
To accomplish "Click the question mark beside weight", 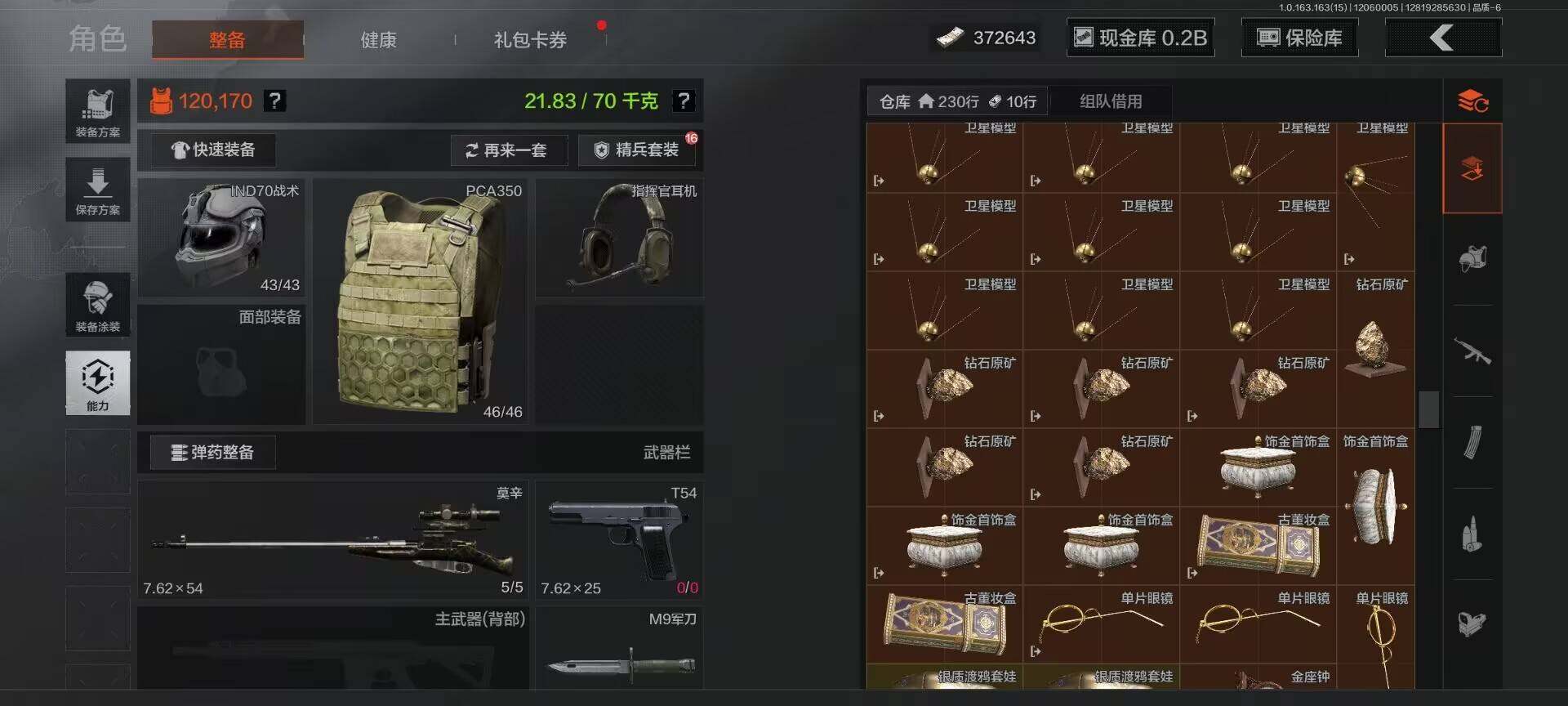I will pos(684,101).
